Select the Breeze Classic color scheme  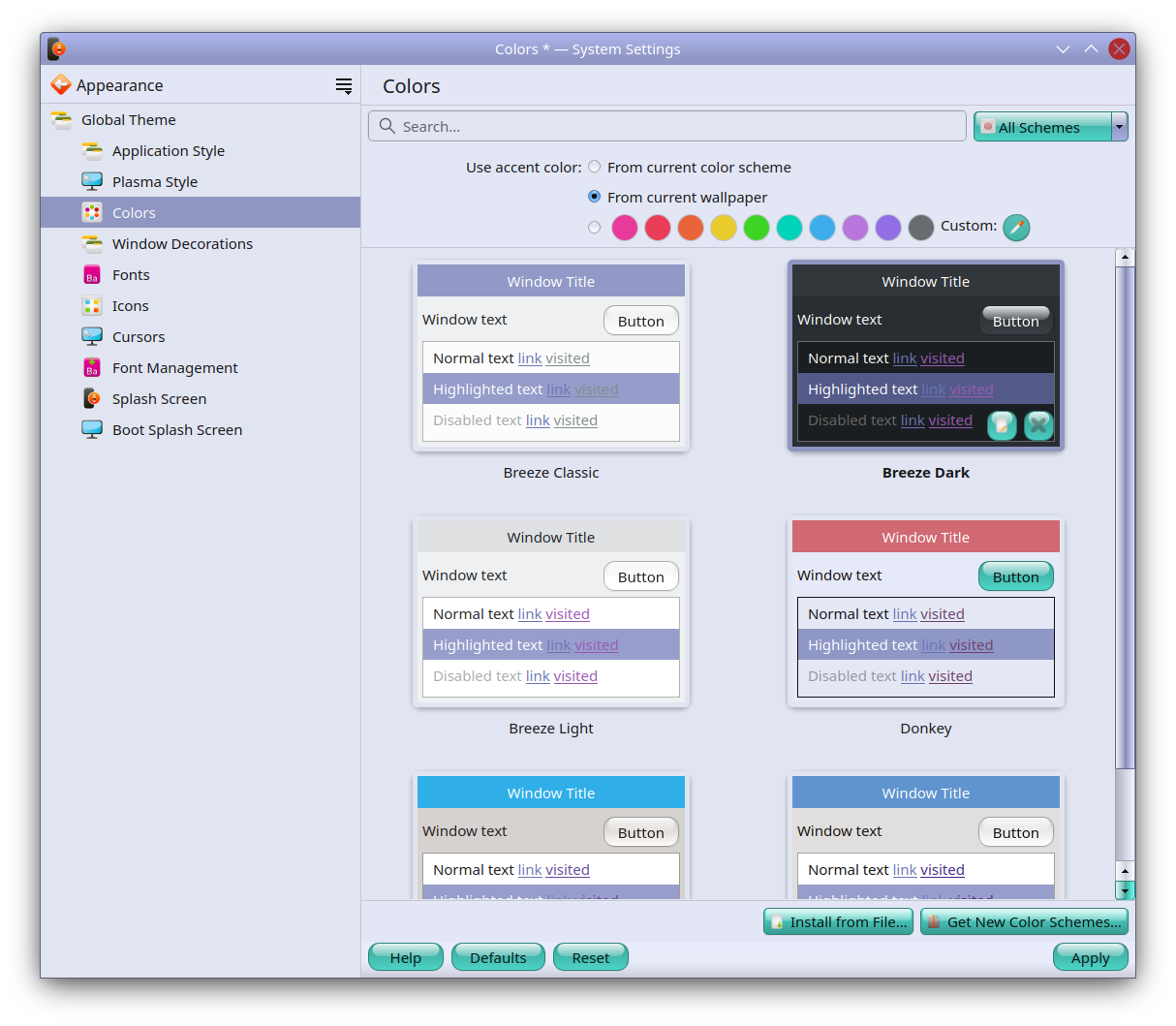[x=551, y=358]
